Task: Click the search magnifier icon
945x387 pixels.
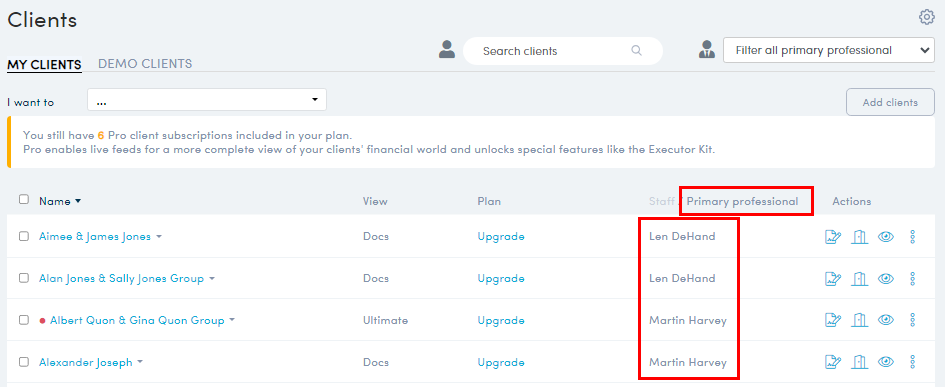Action: pyautogui.click(x=636, y=51)
